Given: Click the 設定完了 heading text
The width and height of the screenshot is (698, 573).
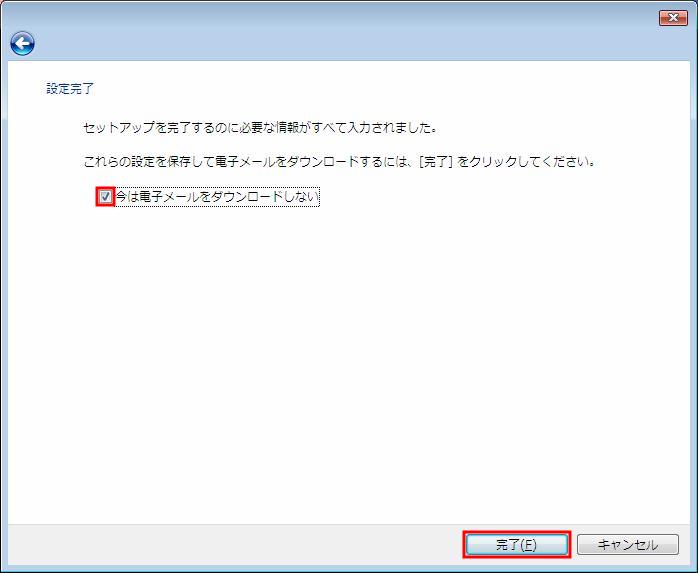Looking at the screenshot, I should click(70, 89).
